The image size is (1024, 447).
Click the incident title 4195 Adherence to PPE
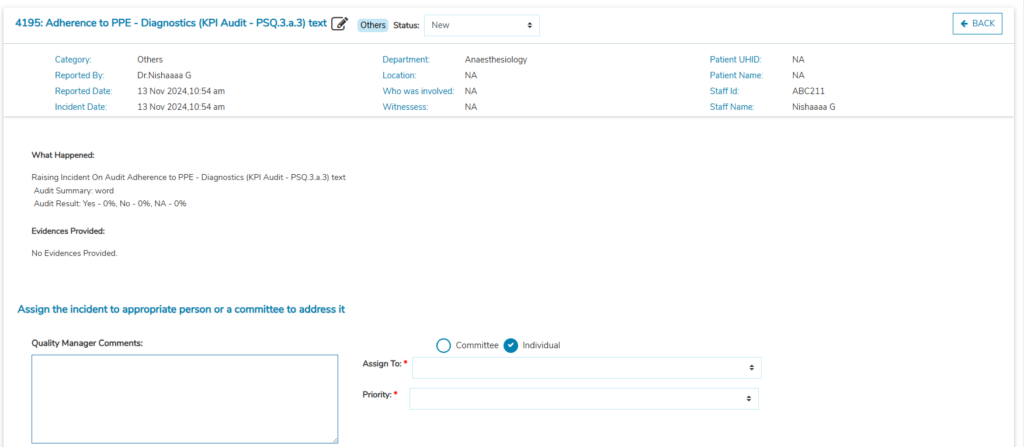[171, 23]
